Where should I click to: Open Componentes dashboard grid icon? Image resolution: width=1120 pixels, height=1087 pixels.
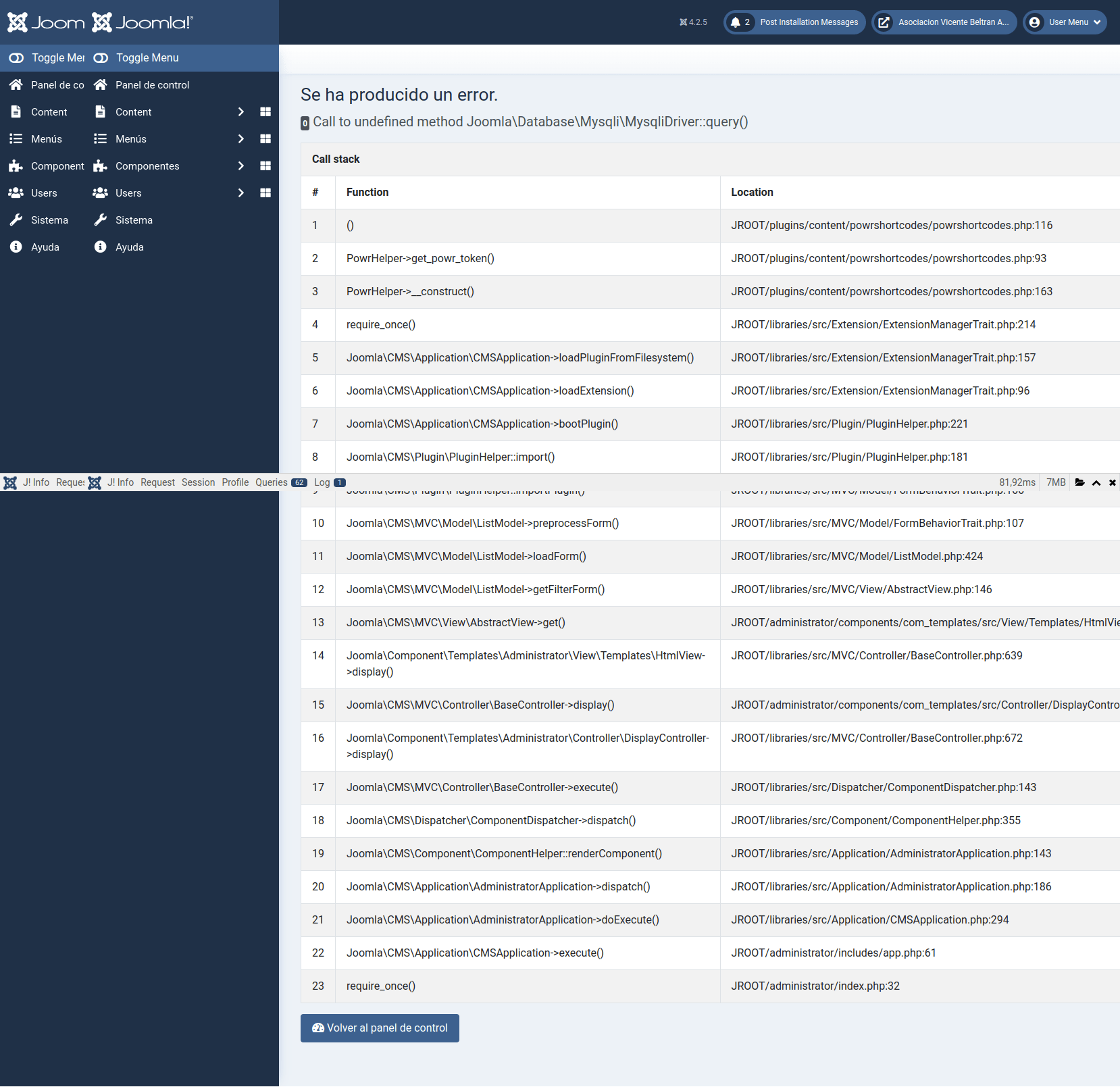[x=265, y=166]
